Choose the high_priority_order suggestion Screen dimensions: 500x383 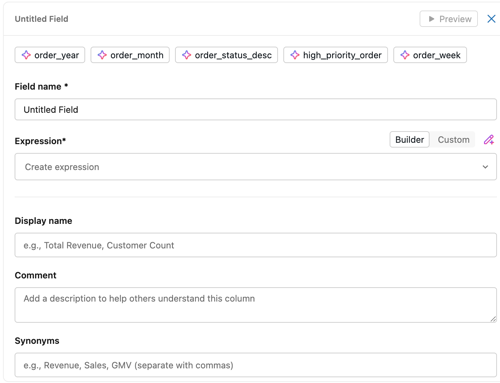[335, 55]
